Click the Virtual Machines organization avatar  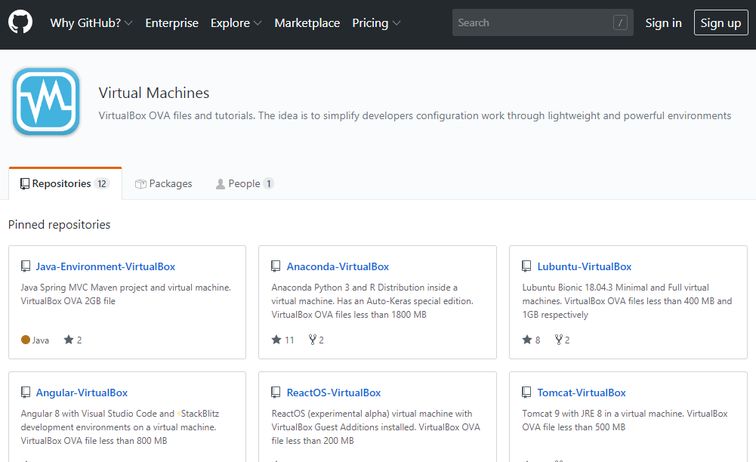pyautogui.click(x=45, y=101)
